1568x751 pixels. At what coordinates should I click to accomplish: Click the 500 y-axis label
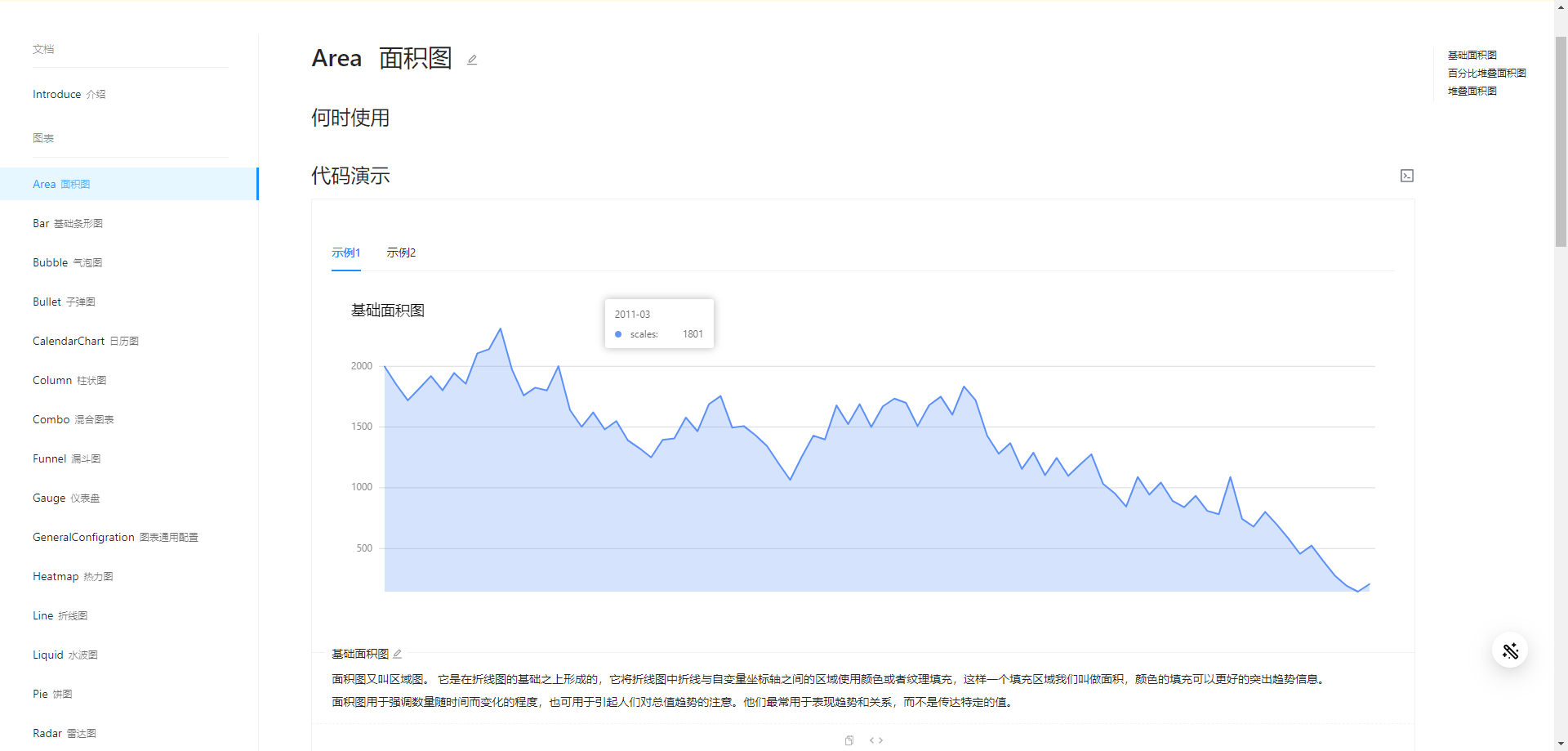364,548
